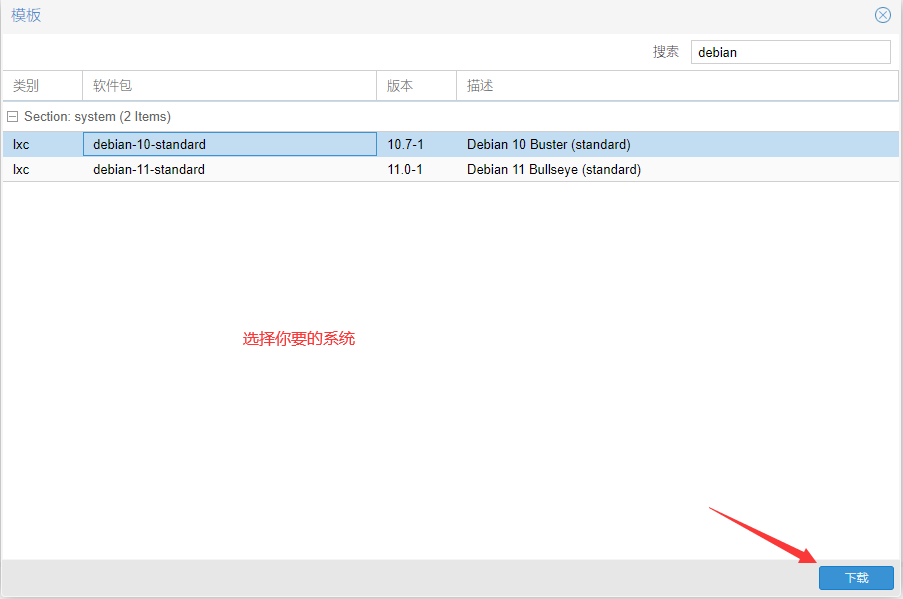This screenshot has width=903, height=599.
Task: Close the 模板 dialog window
Action: (x=882, y=15)
